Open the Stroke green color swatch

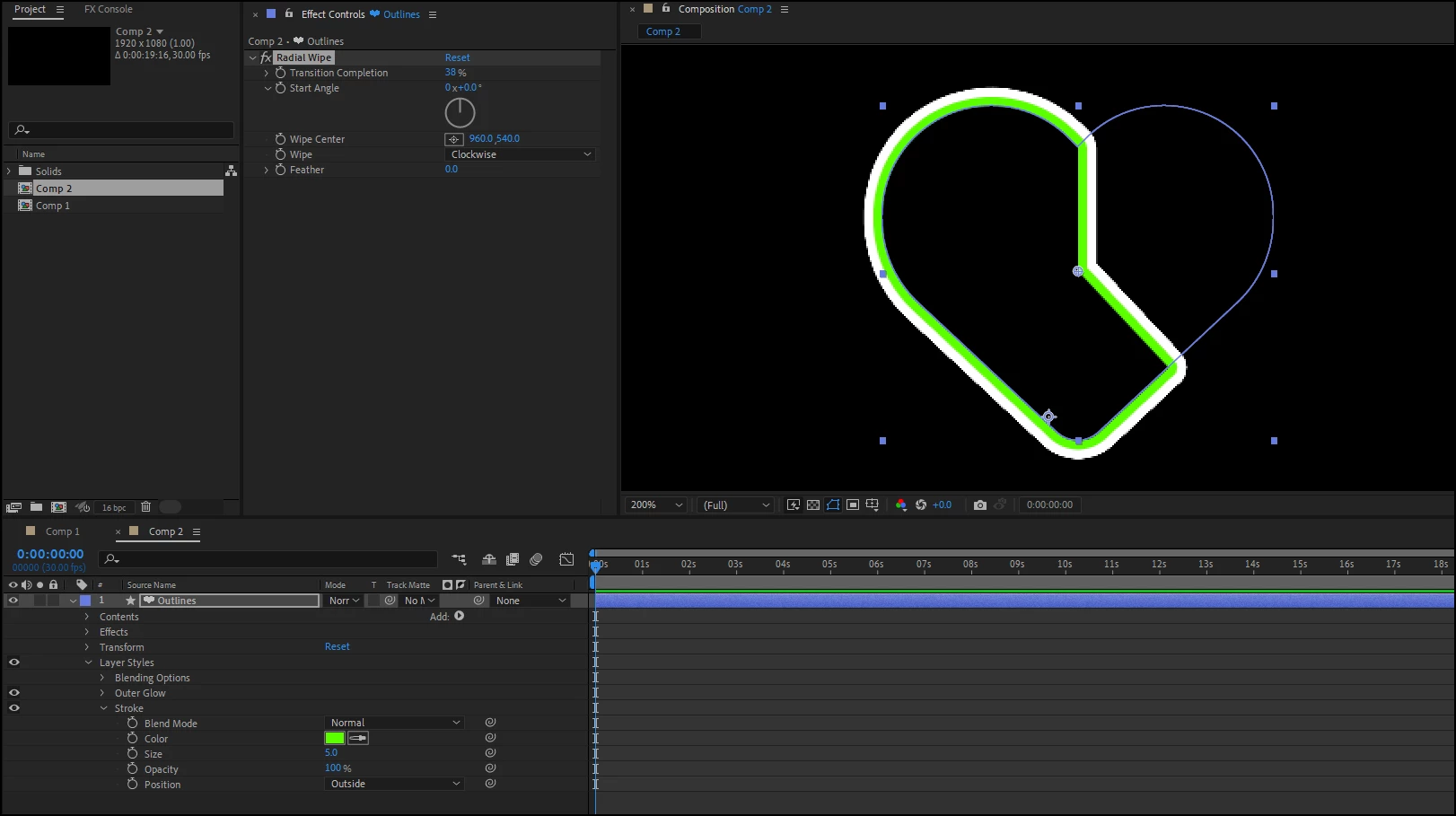(335, 738)
